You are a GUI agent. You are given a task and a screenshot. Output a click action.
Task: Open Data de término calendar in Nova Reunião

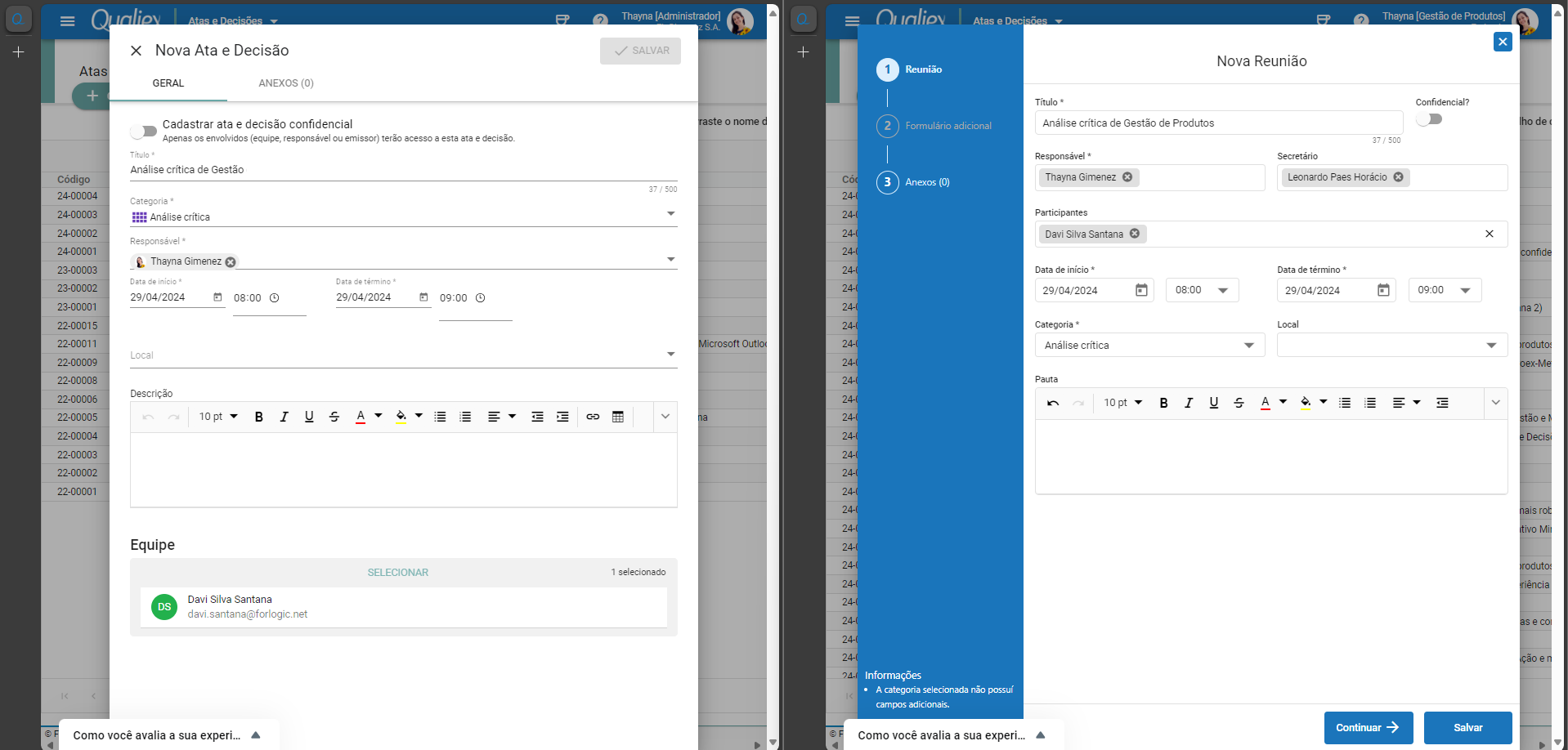1384,290
